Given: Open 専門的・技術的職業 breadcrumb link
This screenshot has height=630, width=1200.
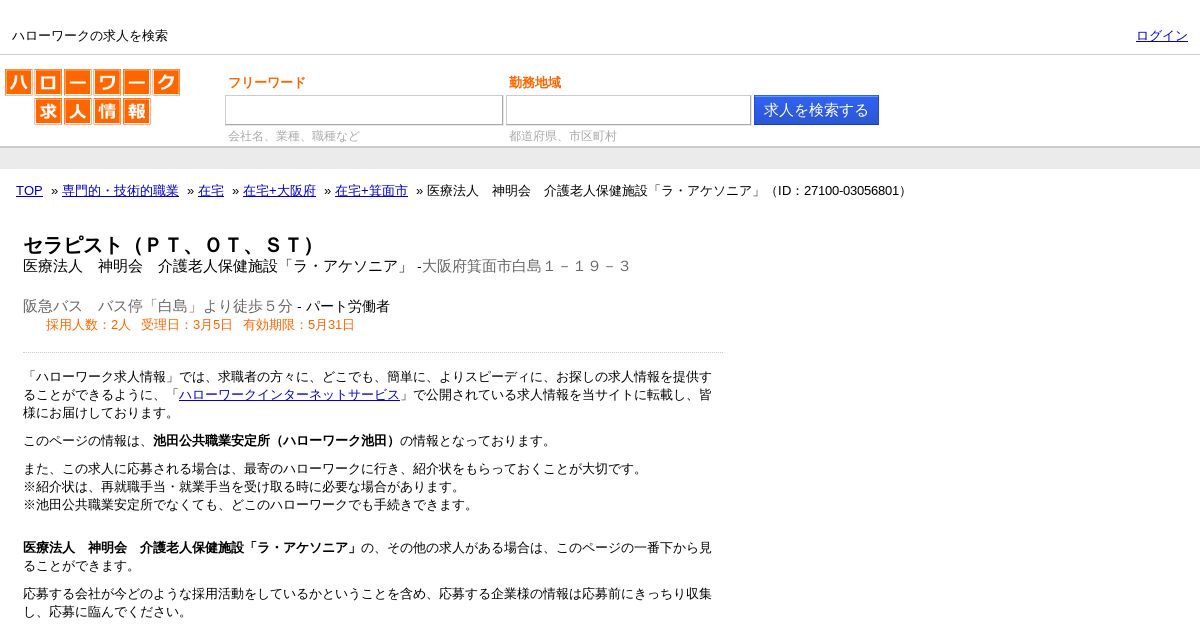Looking at the screenshot, I should click(120, 191).
